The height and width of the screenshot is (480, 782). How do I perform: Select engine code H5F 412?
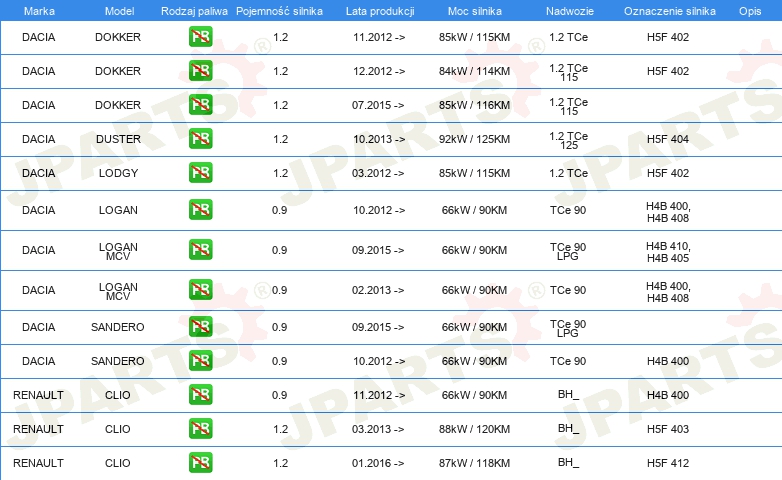(x=668, y=463)
